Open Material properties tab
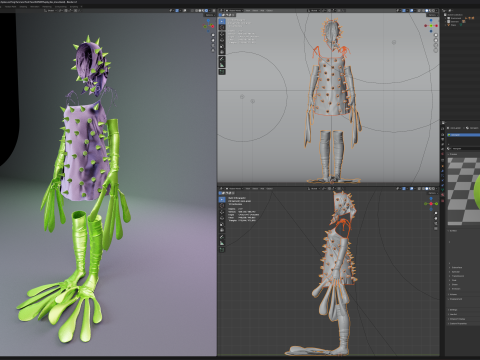Viewport: 480px width, 360px height. point(443,195)
